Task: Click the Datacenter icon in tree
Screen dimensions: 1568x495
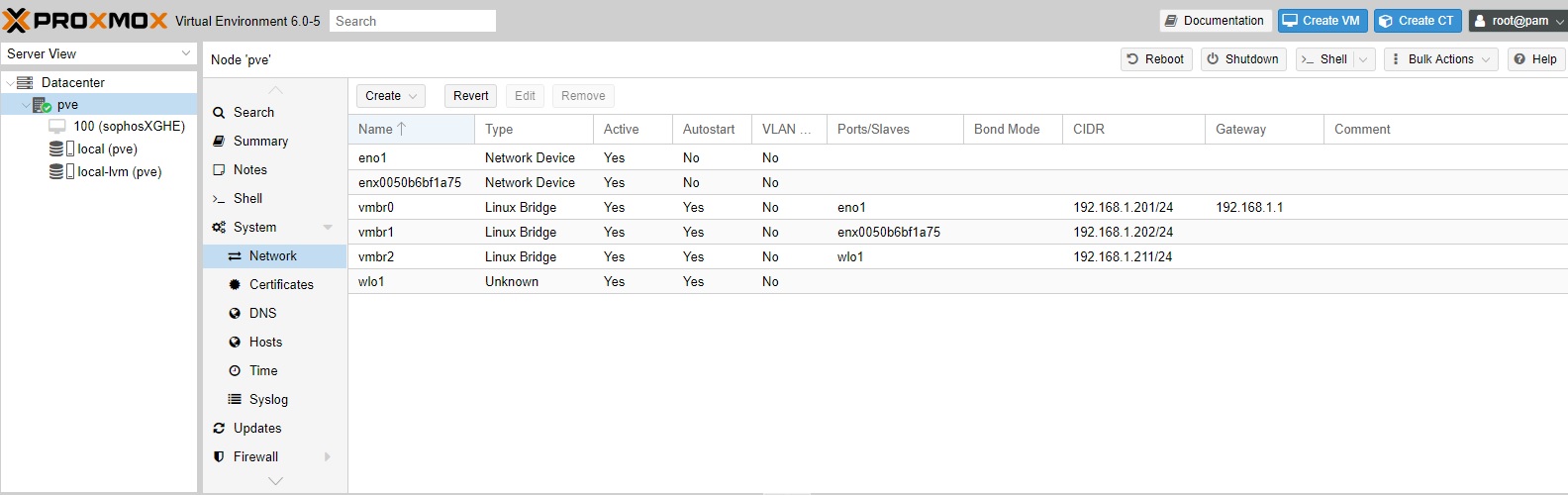Action: point(26,83)
